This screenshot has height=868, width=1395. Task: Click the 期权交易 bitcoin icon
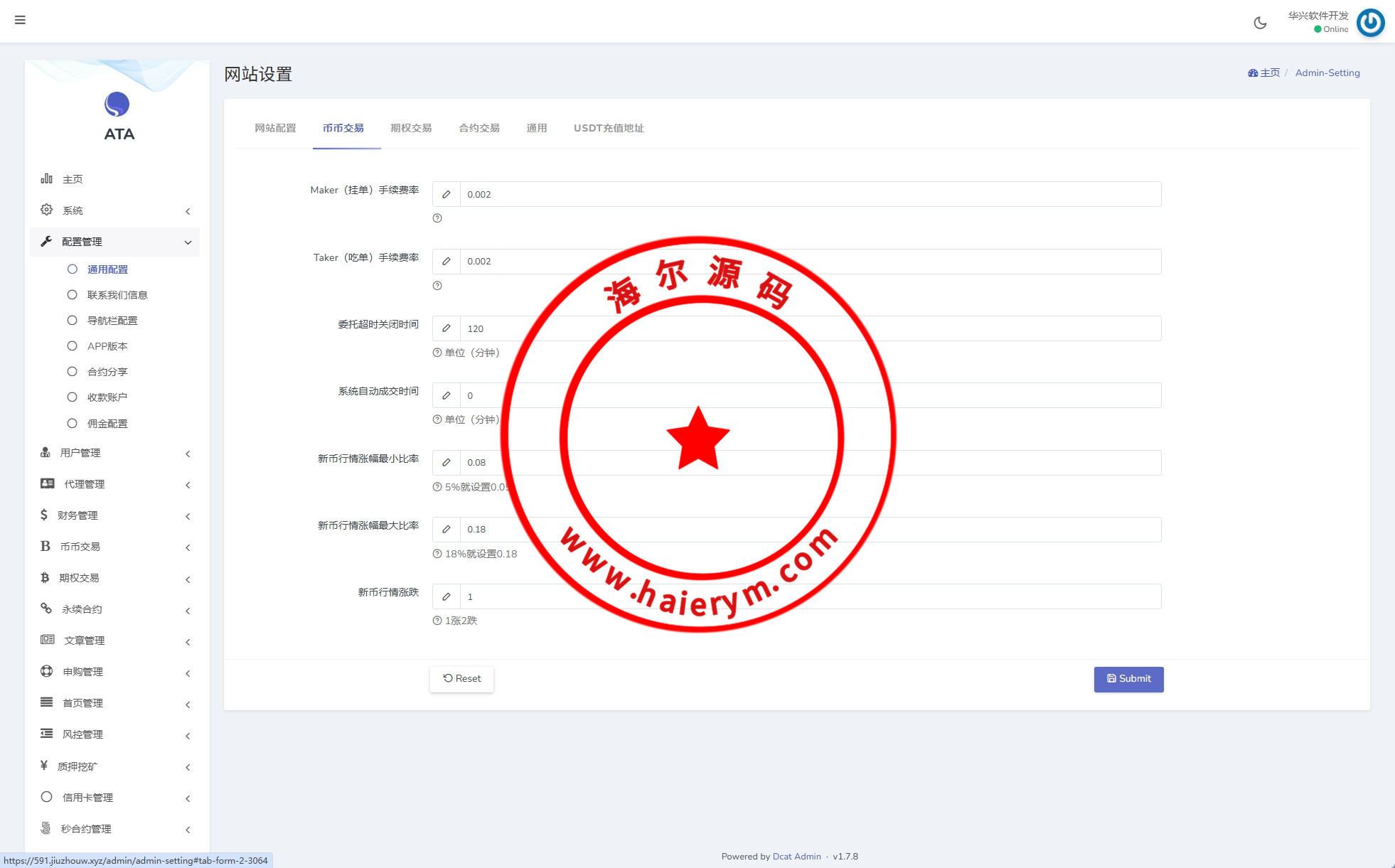[x=45, y=577]
